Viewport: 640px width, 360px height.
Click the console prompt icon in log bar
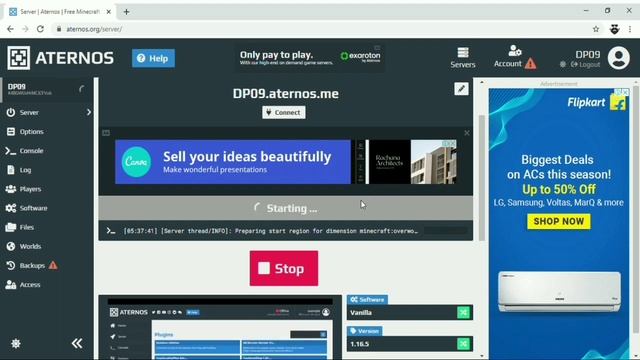pos(111,231)
